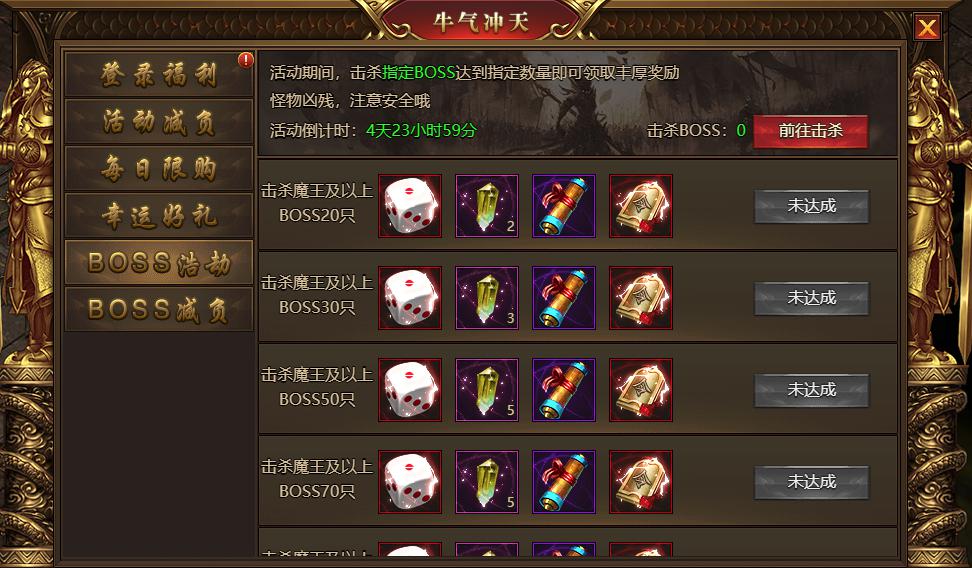Click the red alert badge on 登录福利
Viewport: 972px width, 568px height.
tap(245, 60)
